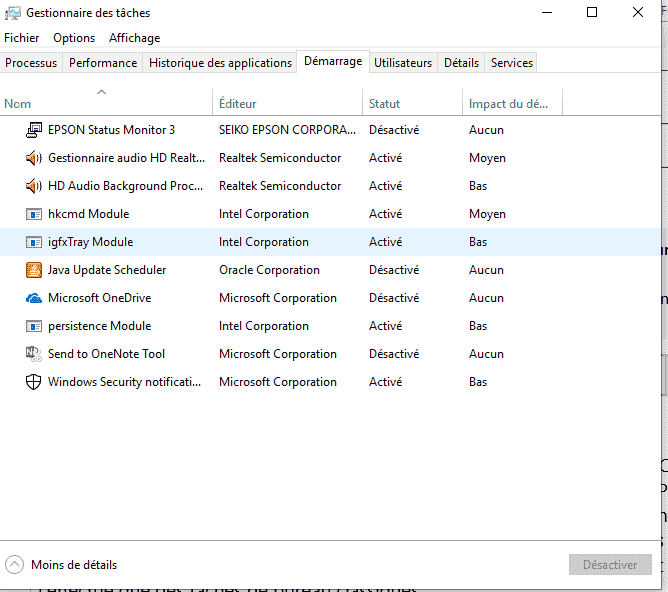Image resolution: width=668 pixels, height=592 pixels.
Task: Select the EPSON Status Monitor 3 row name
Action: click(111, 130)
